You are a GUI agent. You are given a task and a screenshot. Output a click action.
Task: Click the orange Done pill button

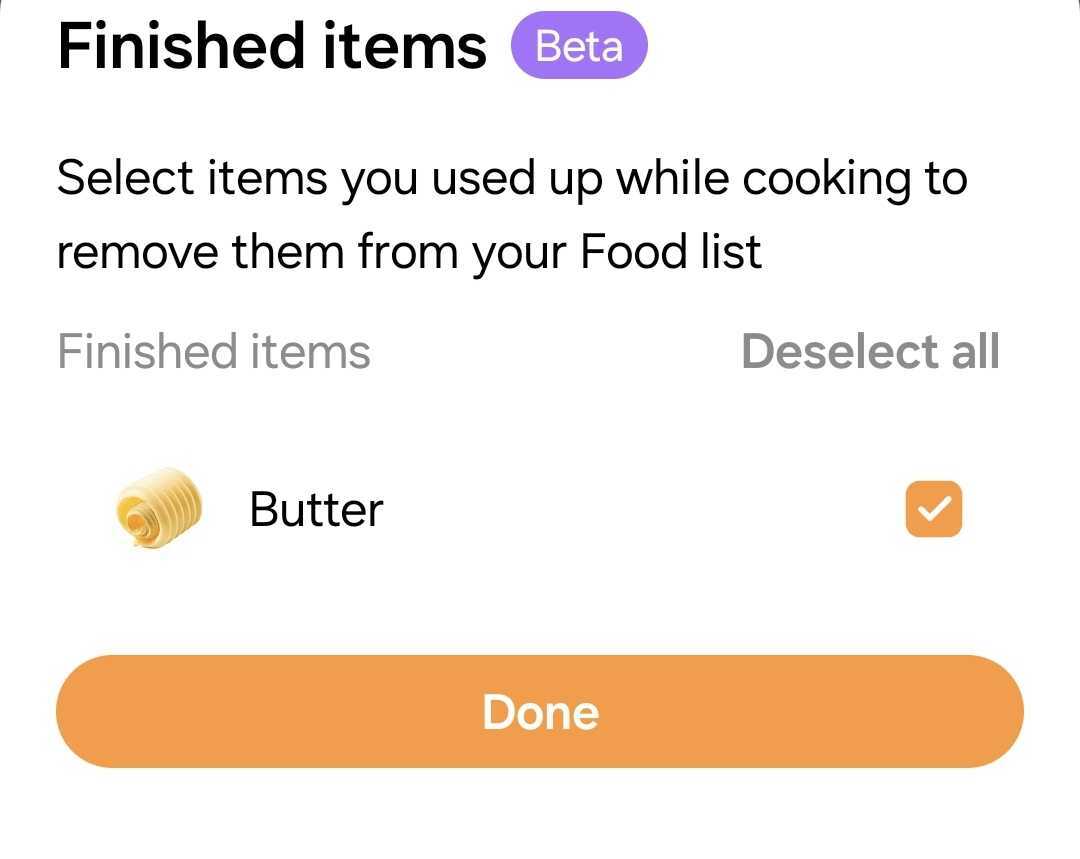pos(539,712)
